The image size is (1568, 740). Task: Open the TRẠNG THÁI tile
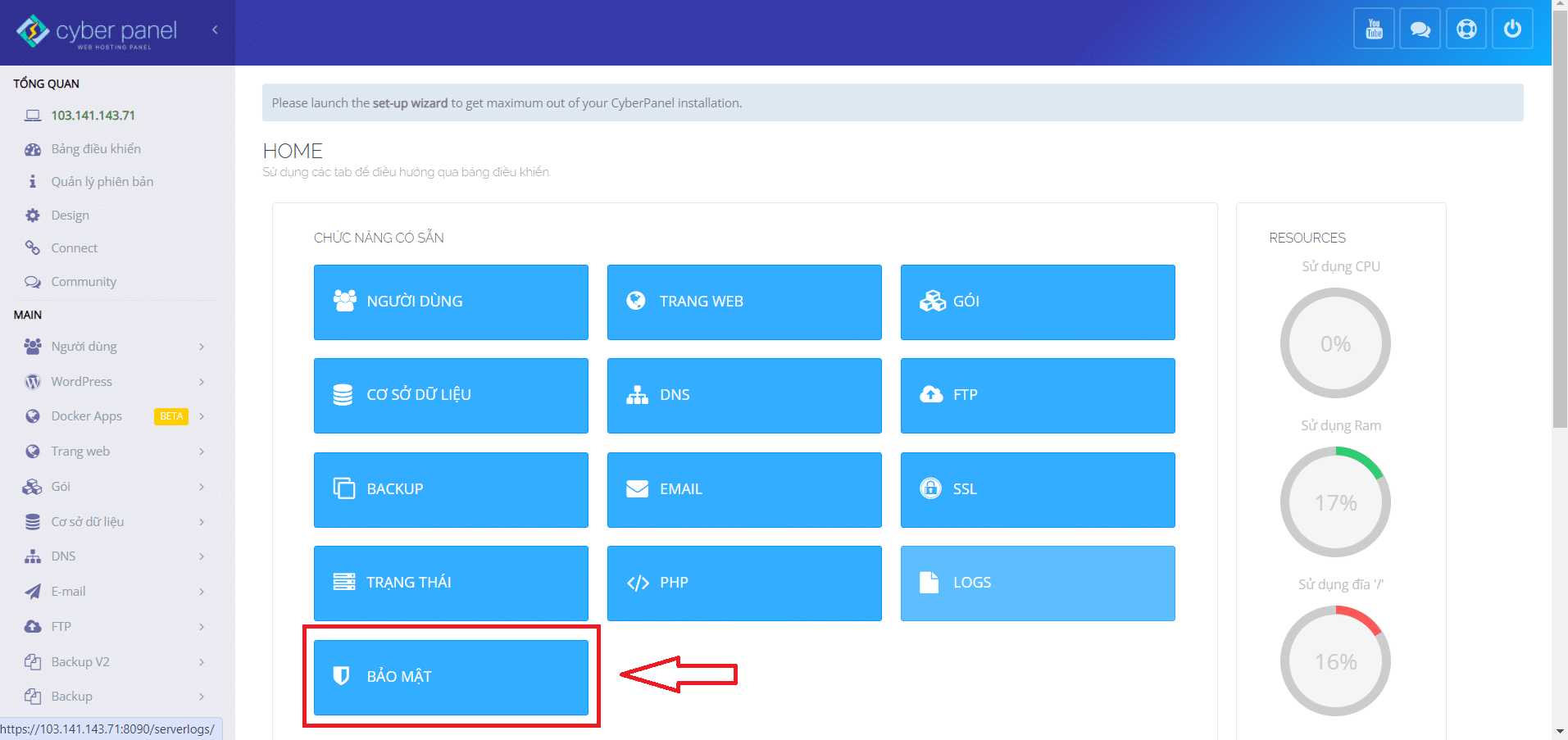(x=451, y=583)
